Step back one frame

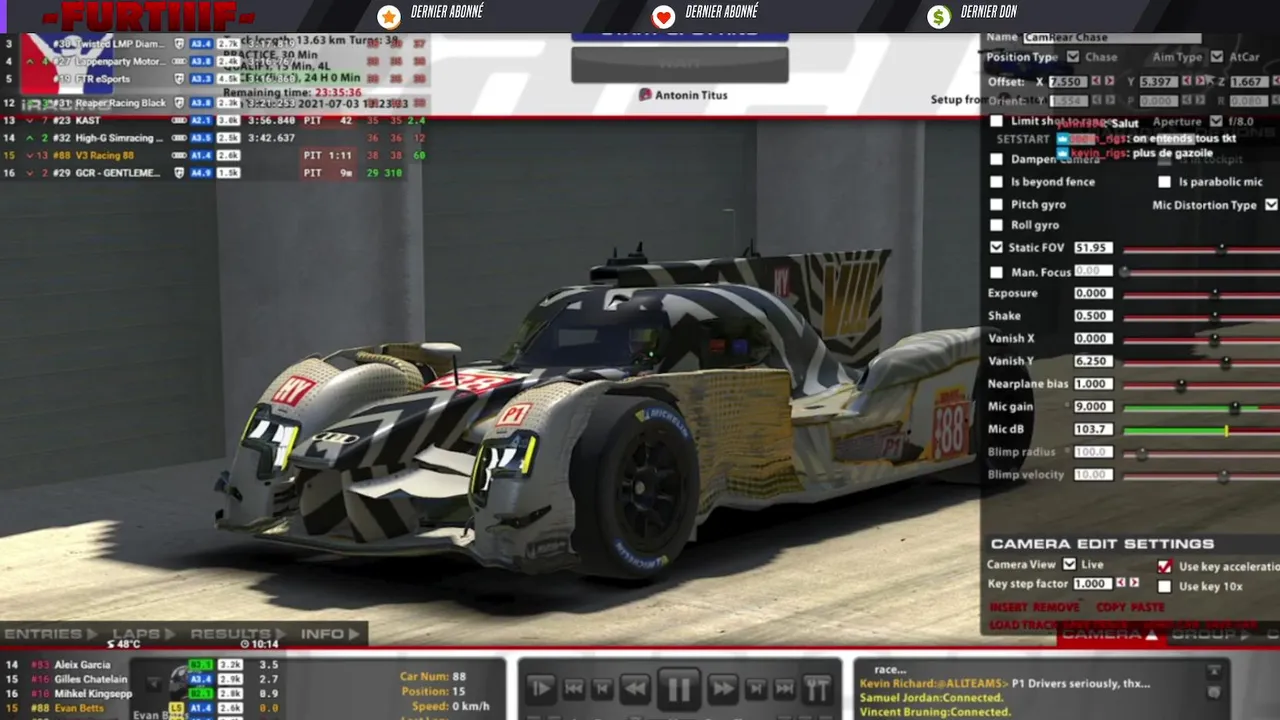click(603, 688)
